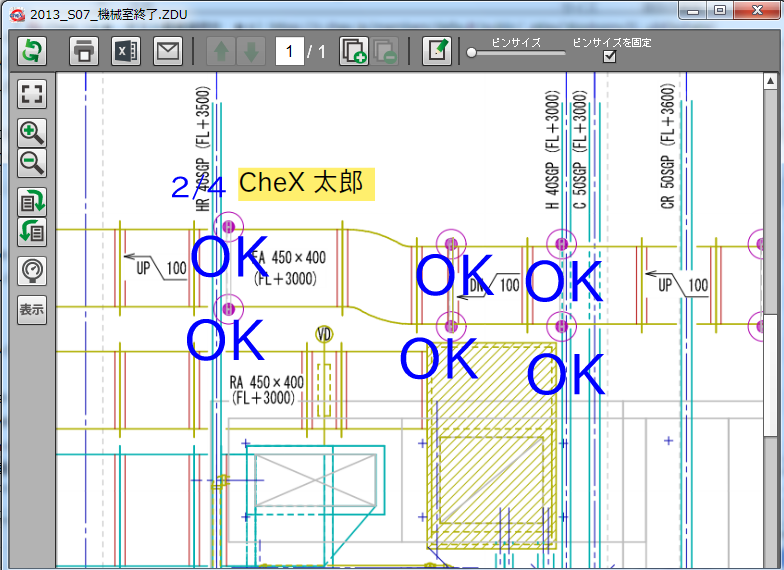Viewport: 784px width, 570px height.
Task: Select the yellow CheX 太郎 label
Action: point(305,184)
